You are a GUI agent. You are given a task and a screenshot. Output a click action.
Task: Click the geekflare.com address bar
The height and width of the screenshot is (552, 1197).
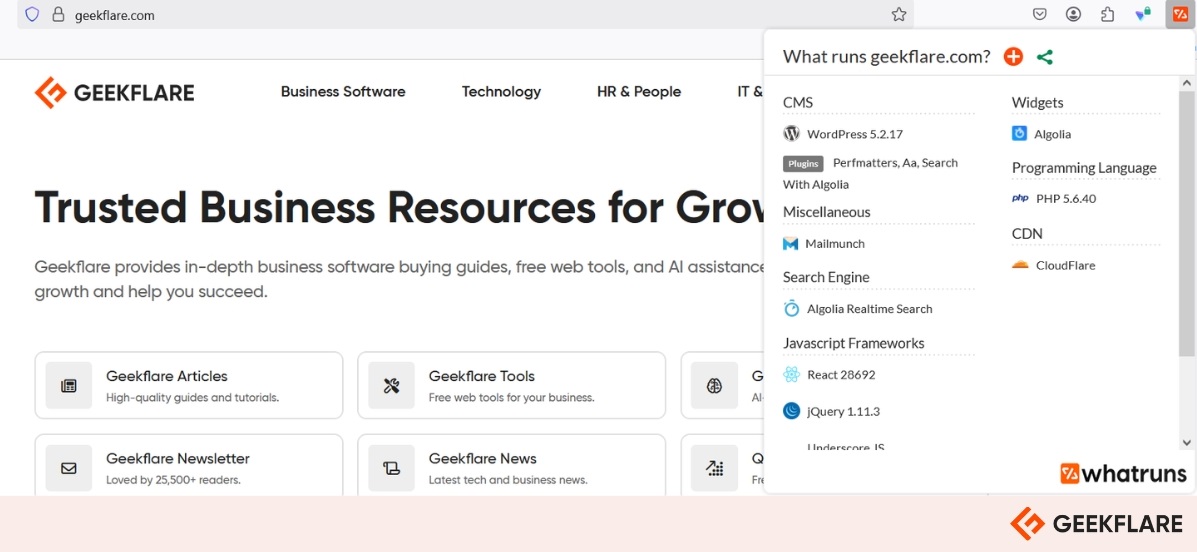click(x=466, y=15)
